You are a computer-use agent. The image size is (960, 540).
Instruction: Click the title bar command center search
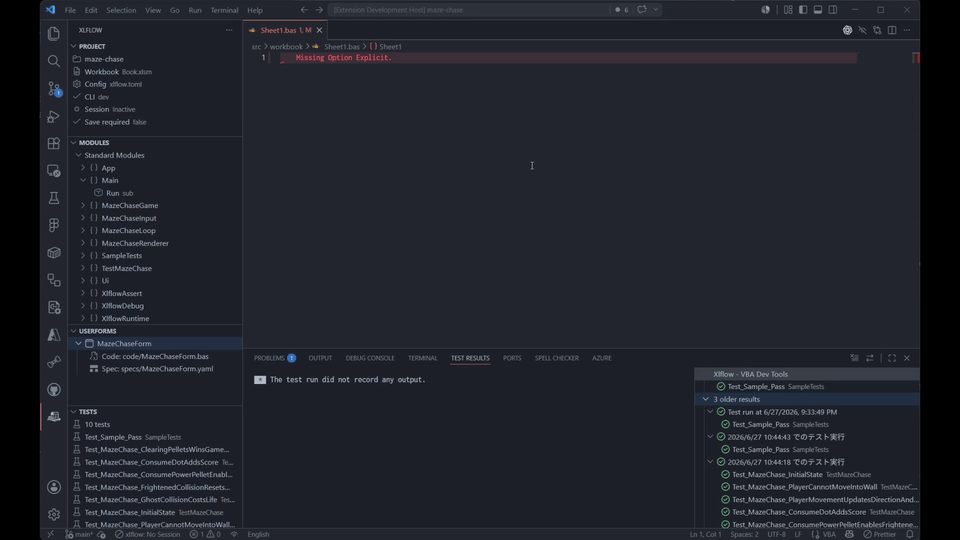pos(469,10)
